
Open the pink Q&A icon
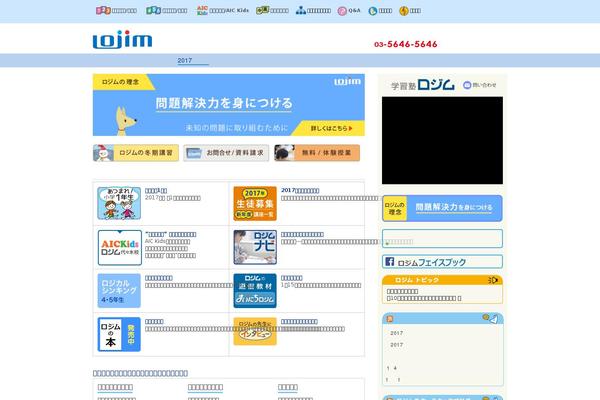coord(342,11)
